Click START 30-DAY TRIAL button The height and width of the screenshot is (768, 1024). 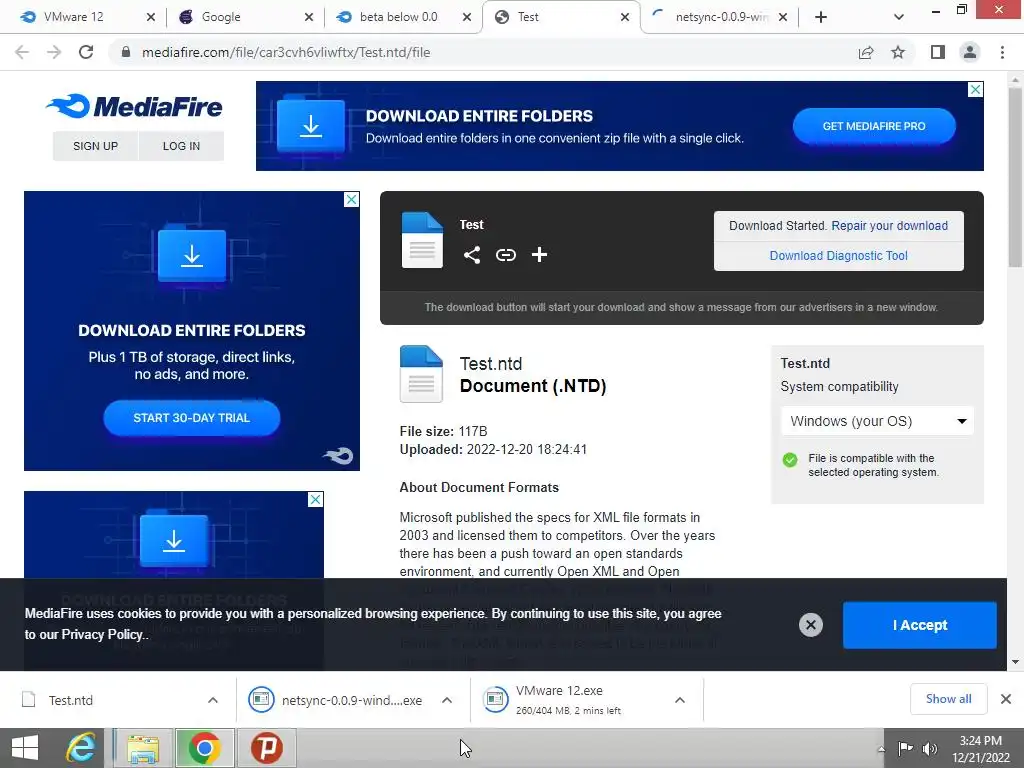(191, 418)
